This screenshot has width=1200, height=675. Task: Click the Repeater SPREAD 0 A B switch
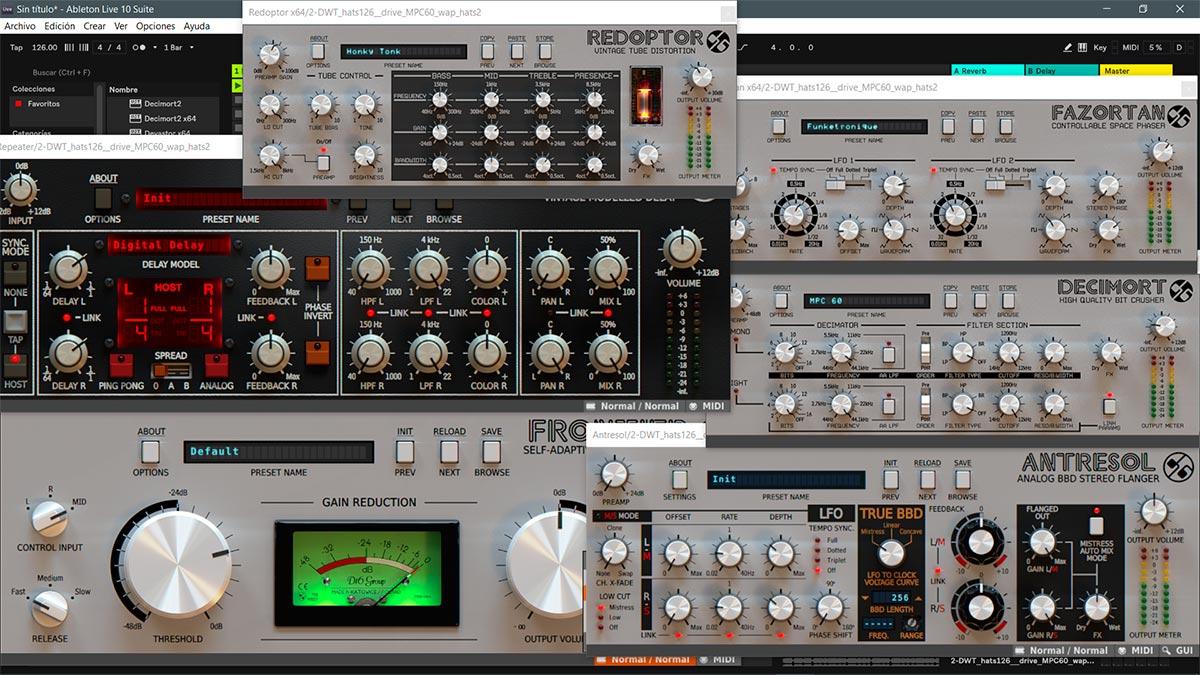point(170,369)
